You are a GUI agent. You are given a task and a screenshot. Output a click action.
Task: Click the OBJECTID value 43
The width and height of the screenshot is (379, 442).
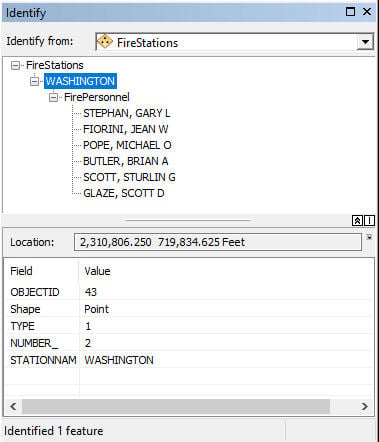point(91,292)
